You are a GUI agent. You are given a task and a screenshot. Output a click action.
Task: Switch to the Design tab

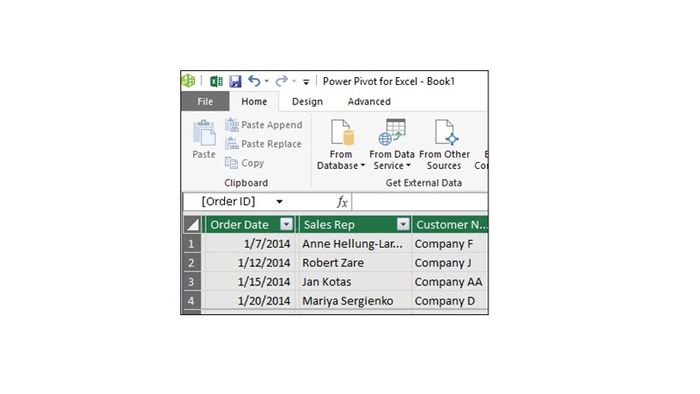coord(307,101)
